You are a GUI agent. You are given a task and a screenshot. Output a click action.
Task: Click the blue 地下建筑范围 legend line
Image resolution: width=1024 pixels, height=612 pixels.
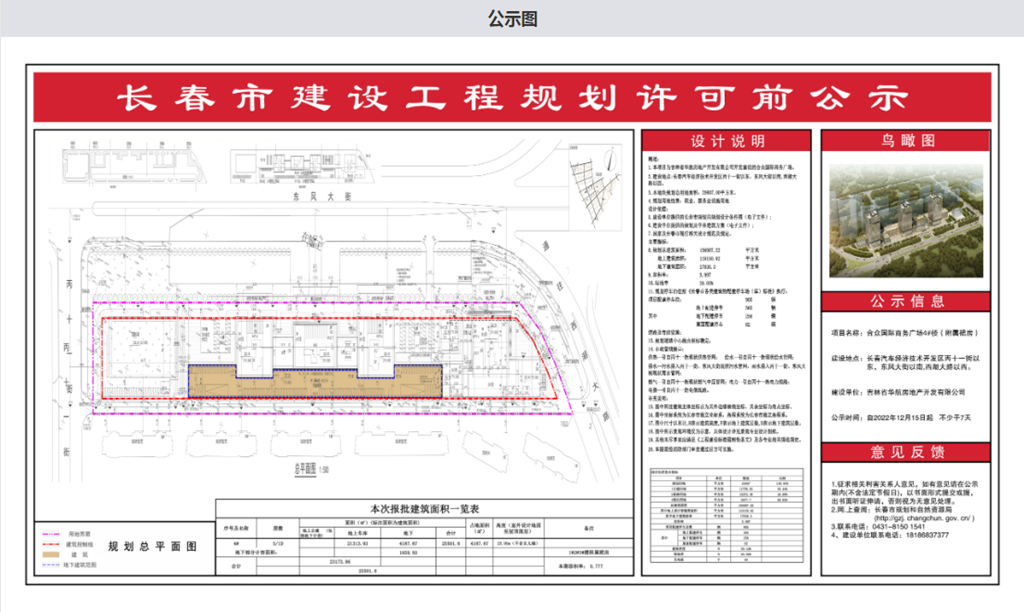coord(50,564)
